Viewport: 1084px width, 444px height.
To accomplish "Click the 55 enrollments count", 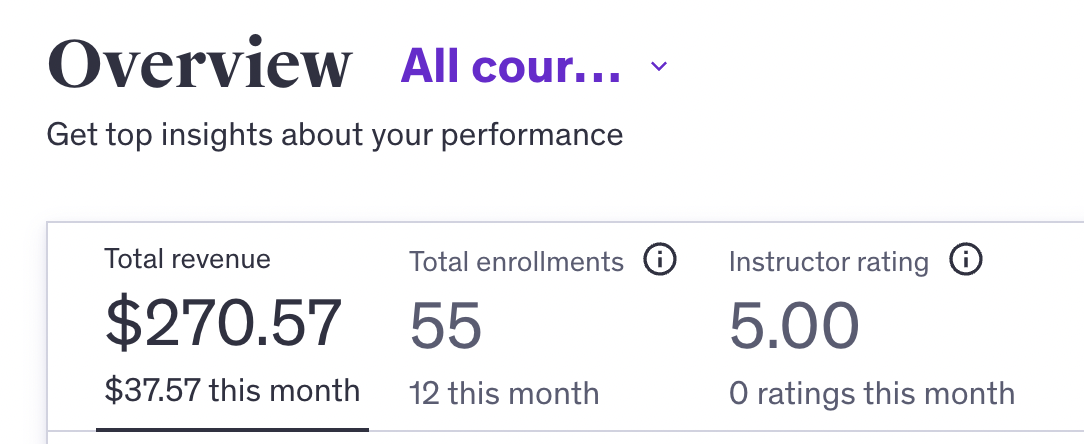I will point(445,326).
